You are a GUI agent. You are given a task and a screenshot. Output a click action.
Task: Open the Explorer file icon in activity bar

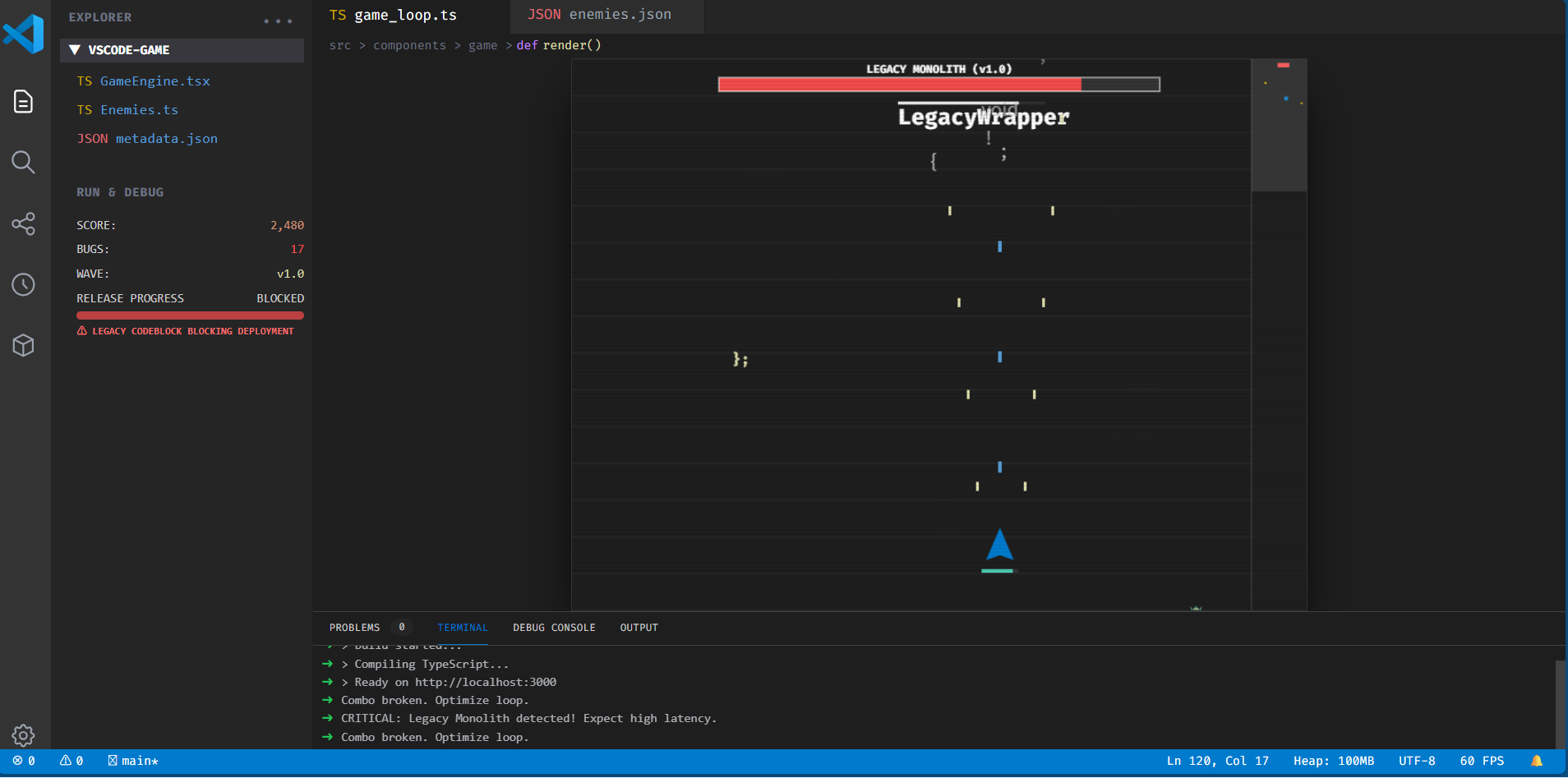(23, 101)
